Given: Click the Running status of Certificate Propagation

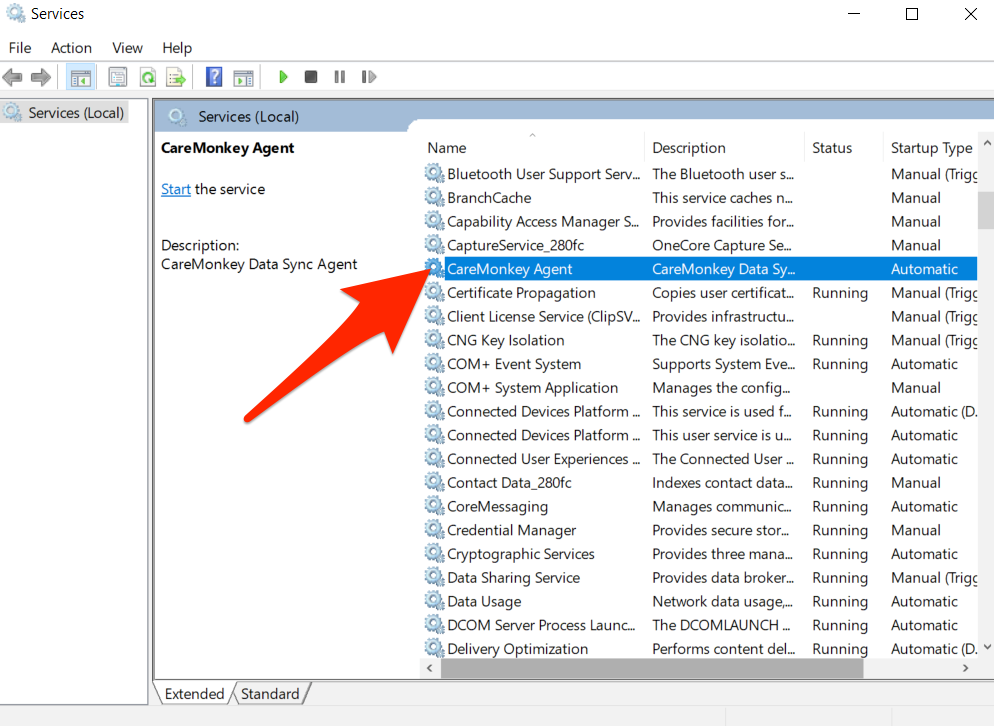Looking at the screenshot, I should [x=840, y=292].
